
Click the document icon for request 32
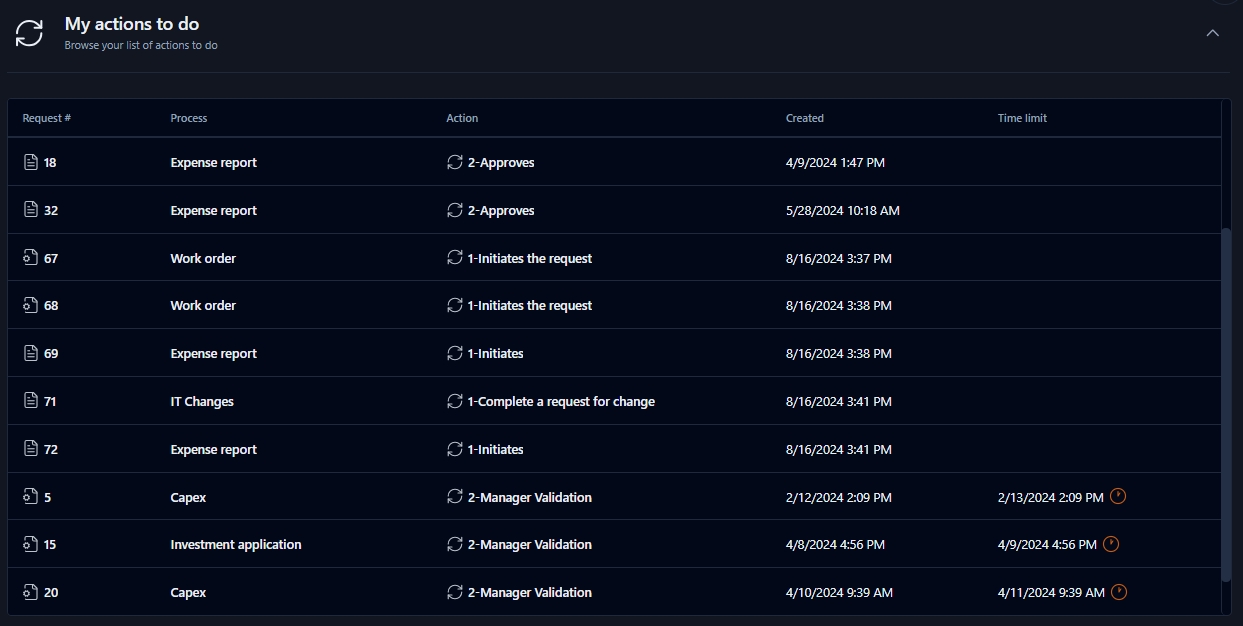pyautogui.click(x=30, y=210)
